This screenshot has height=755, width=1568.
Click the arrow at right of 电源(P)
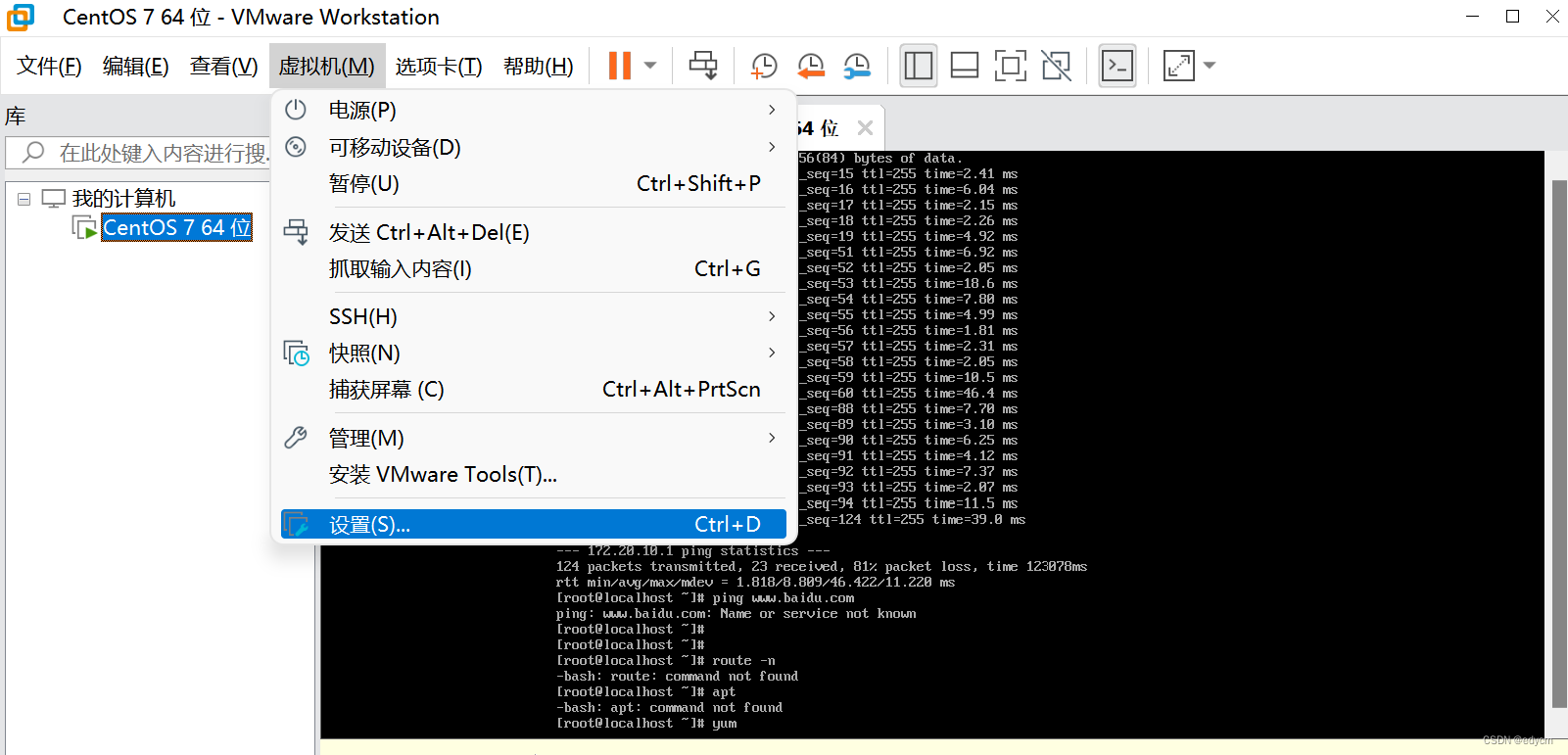pos(772,110)
